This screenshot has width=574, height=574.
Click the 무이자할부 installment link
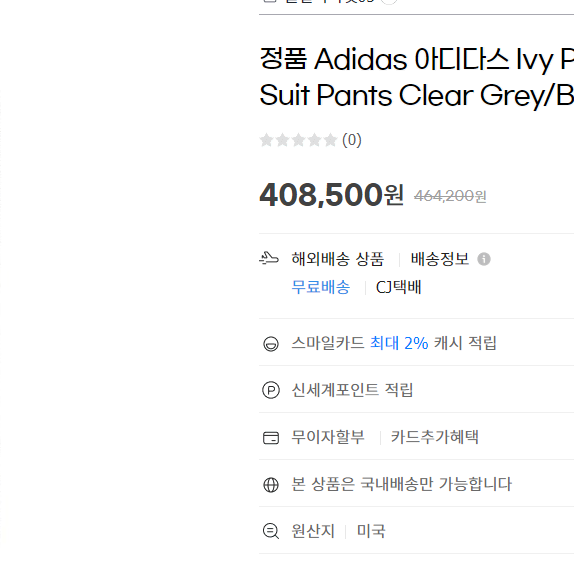click(x=328, y=437)
